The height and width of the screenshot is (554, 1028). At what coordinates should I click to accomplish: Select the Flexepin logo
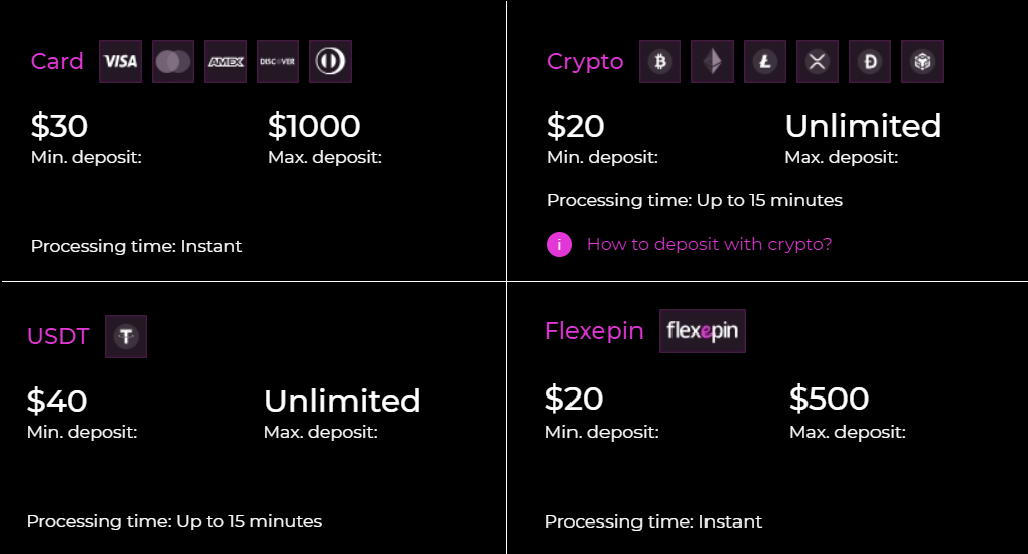[702, 331]
